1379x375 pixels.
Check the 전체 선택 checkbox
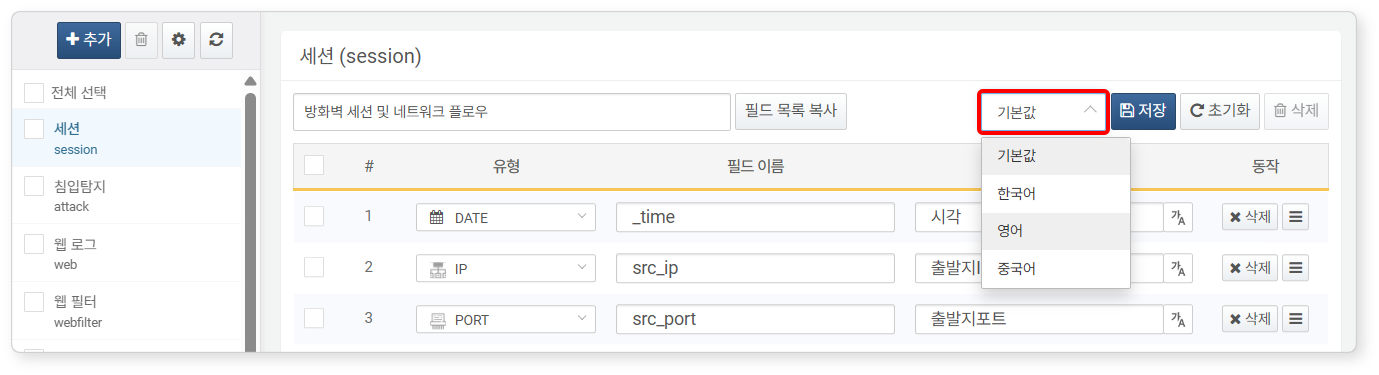point(34,93)
